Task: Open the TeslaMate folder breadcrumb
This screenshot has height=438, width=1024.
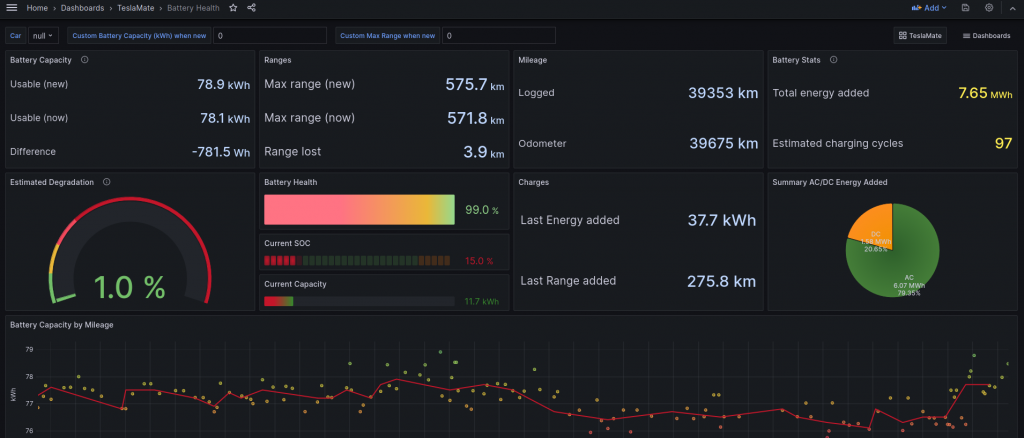Action: tap(135, 8)
